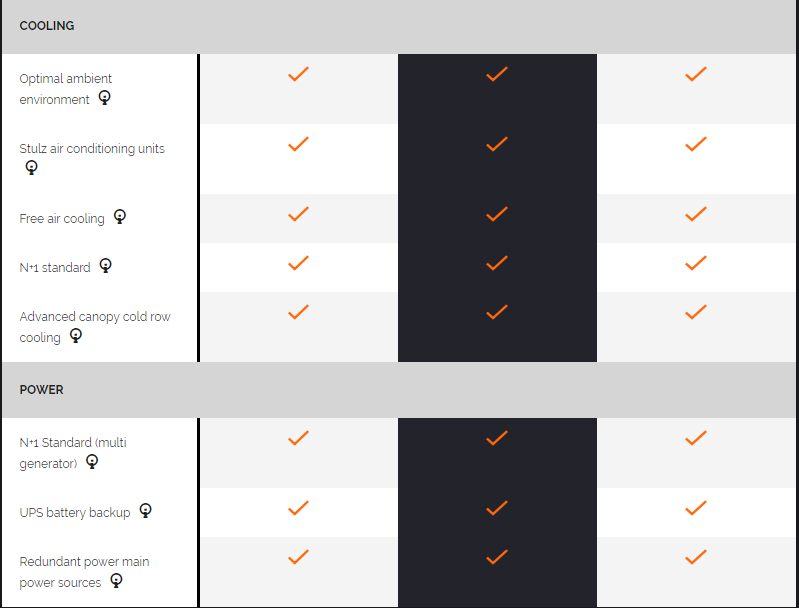
Task: Click info icon for Redundant power main sources
Action: pos(116,580)
